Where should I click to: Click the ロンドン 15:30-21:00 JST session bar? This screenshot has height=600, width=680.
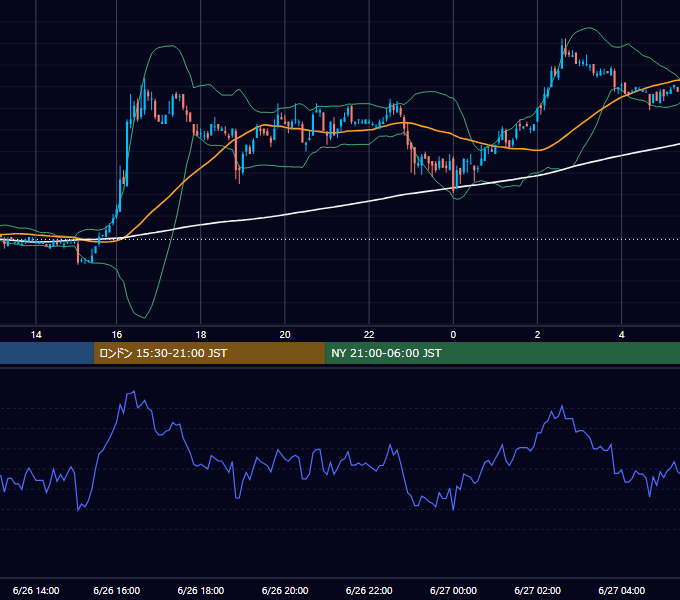pos(209,353)
